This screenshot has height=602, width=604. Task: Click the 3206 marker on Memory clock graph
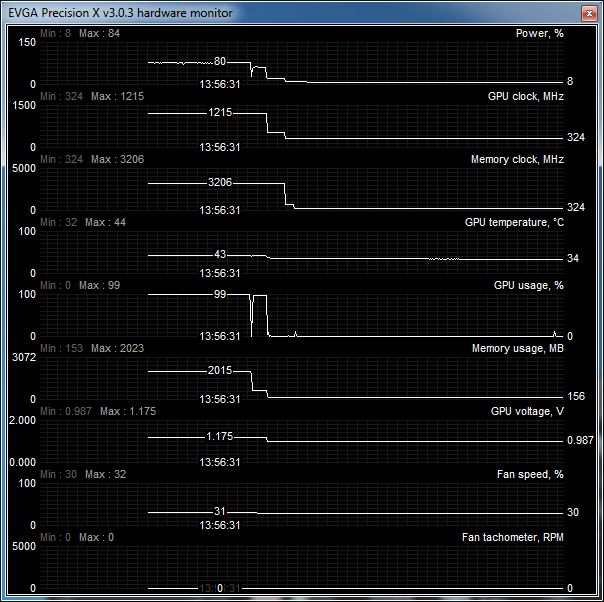click(220, 183)
